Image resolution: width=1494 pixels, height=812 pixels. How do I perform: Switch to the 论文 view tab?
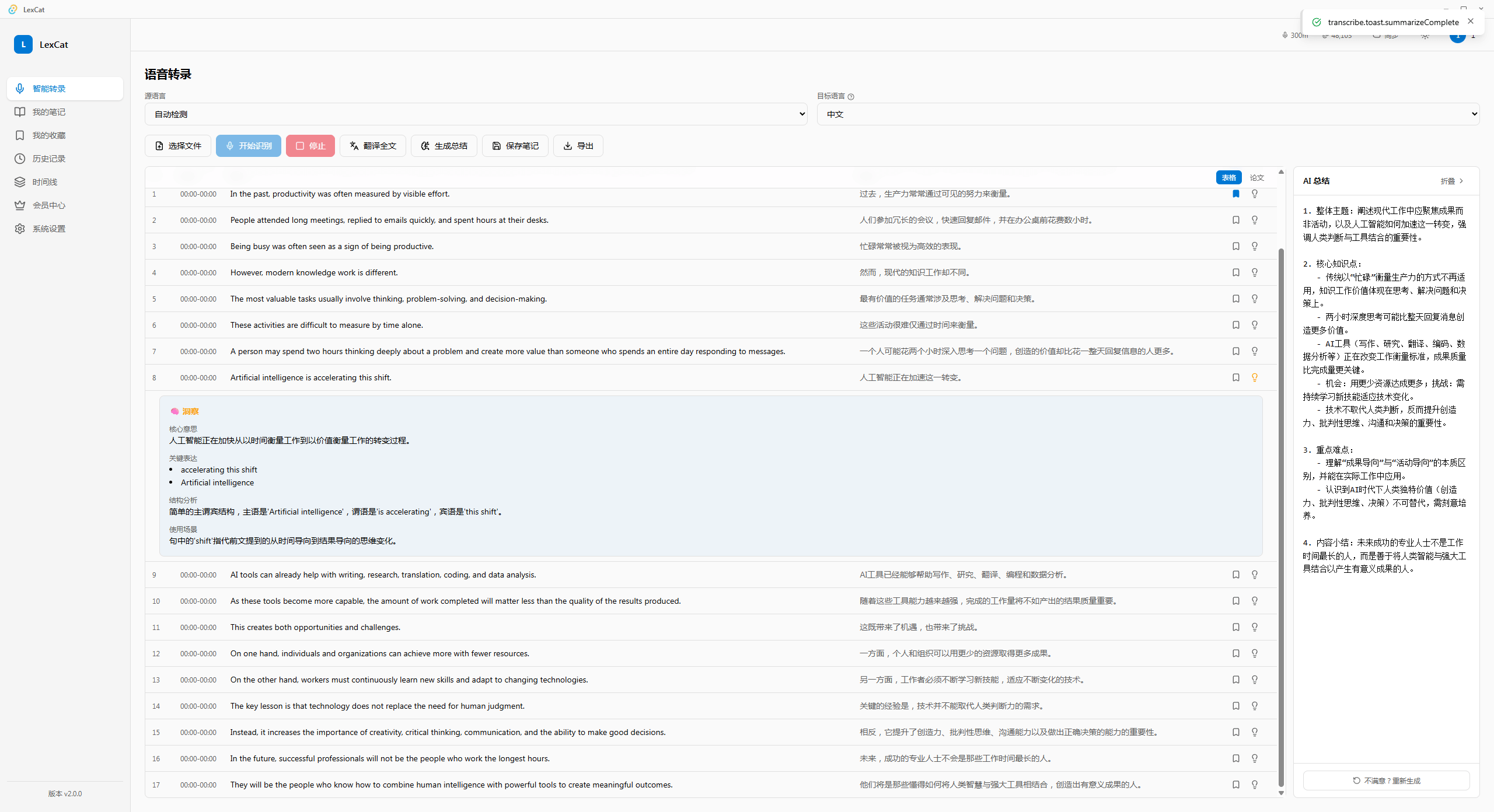[x=1256, y=178]
